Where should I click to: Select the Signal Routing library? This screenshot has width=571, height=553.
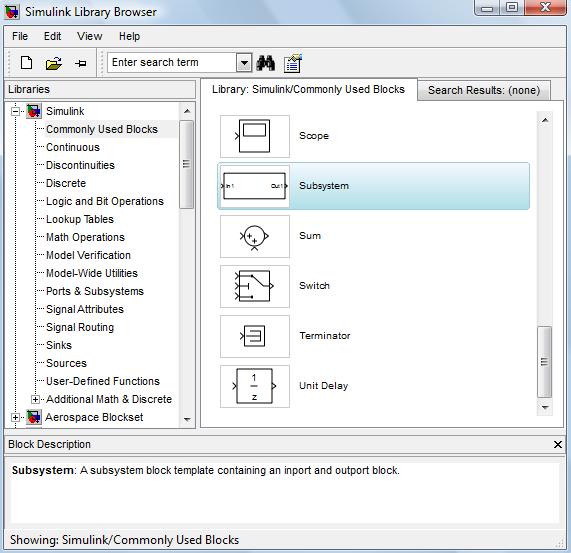coord(80,327)
